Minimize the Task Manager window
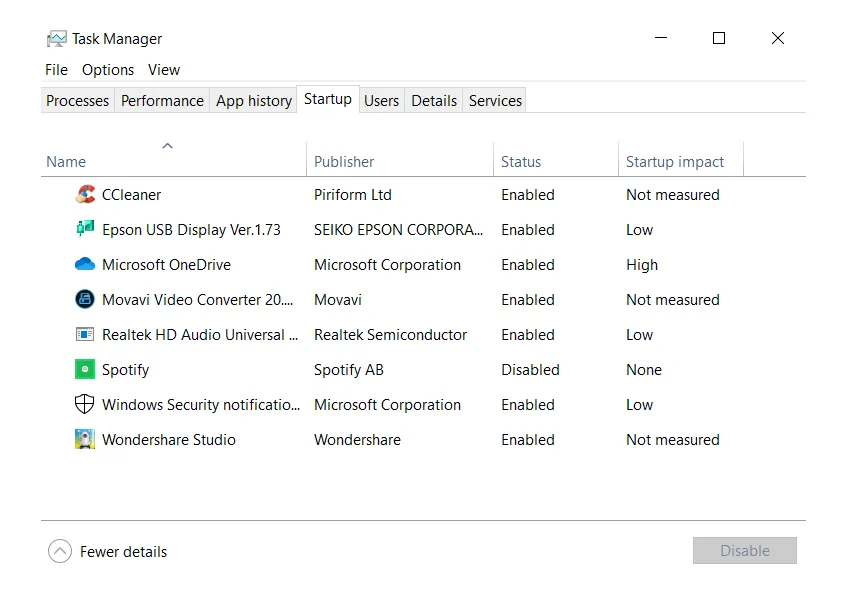The height and width of the screenshot is (603, 857). pyautogui.click(x=661, y=38)
